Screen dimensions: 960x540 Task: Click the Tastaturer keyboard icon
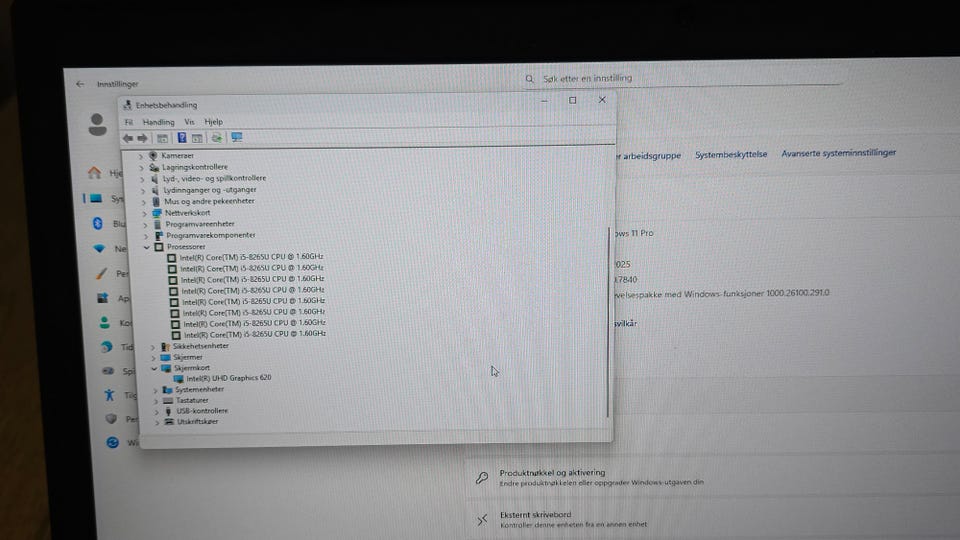click(168, 400)
